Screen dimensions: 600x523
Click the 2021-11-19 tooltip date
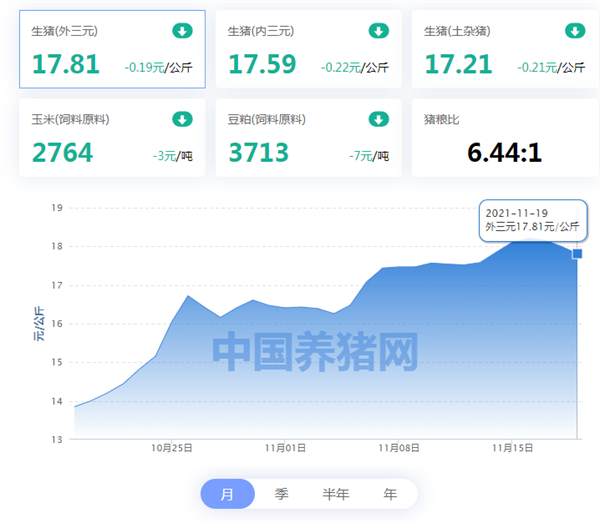tap(517, 213)
